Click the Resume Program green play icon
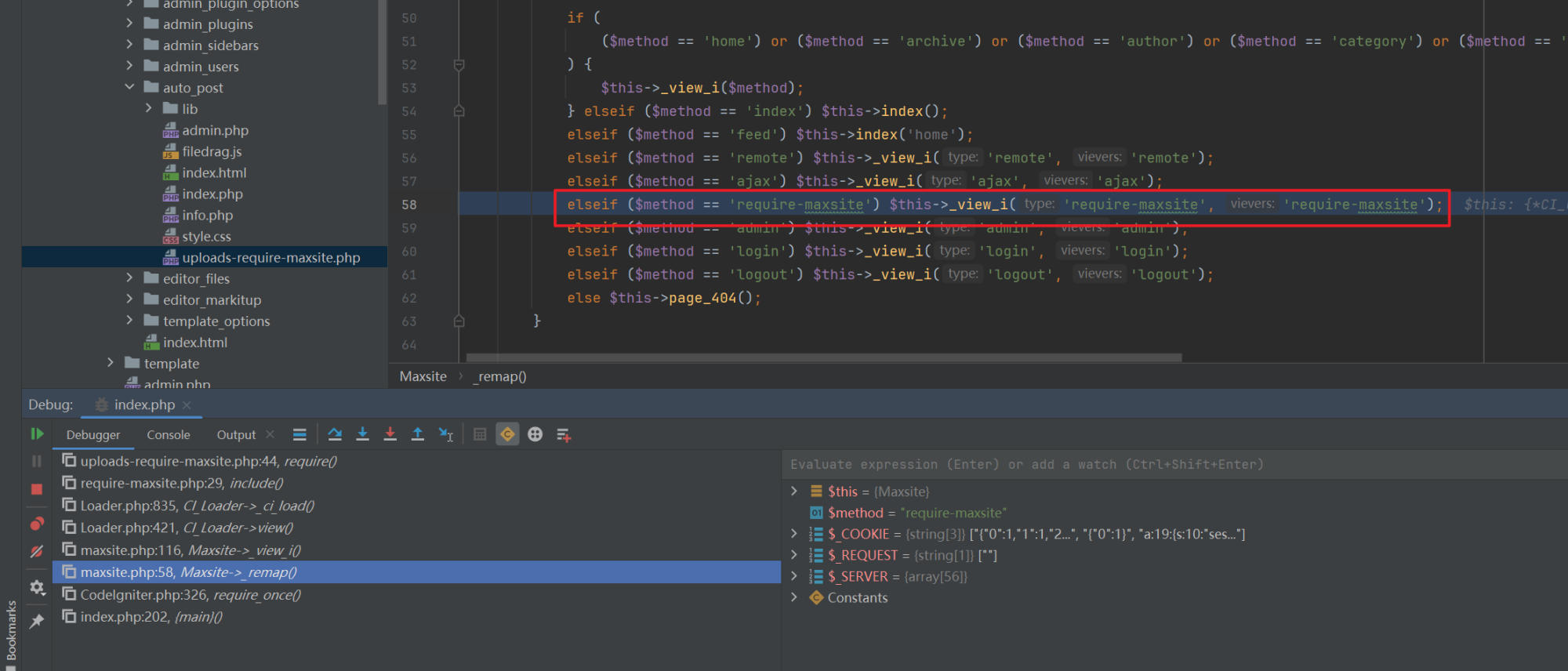 [37, 433]
